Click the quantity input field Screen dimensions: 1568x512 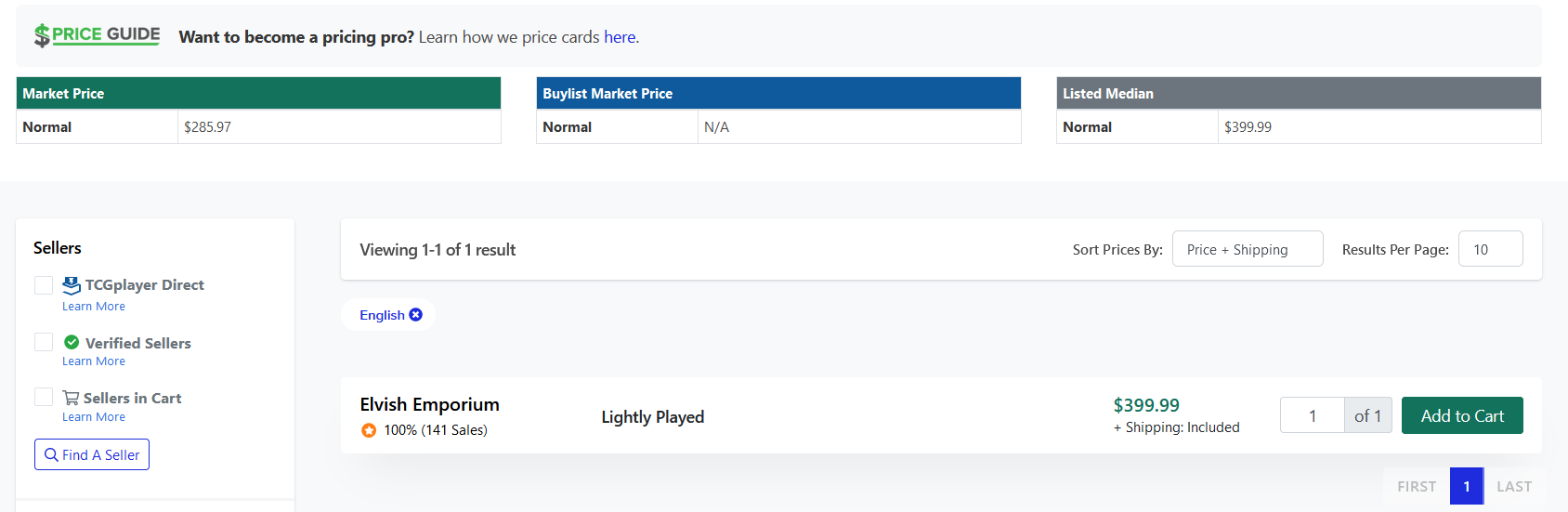point(1312,415)
